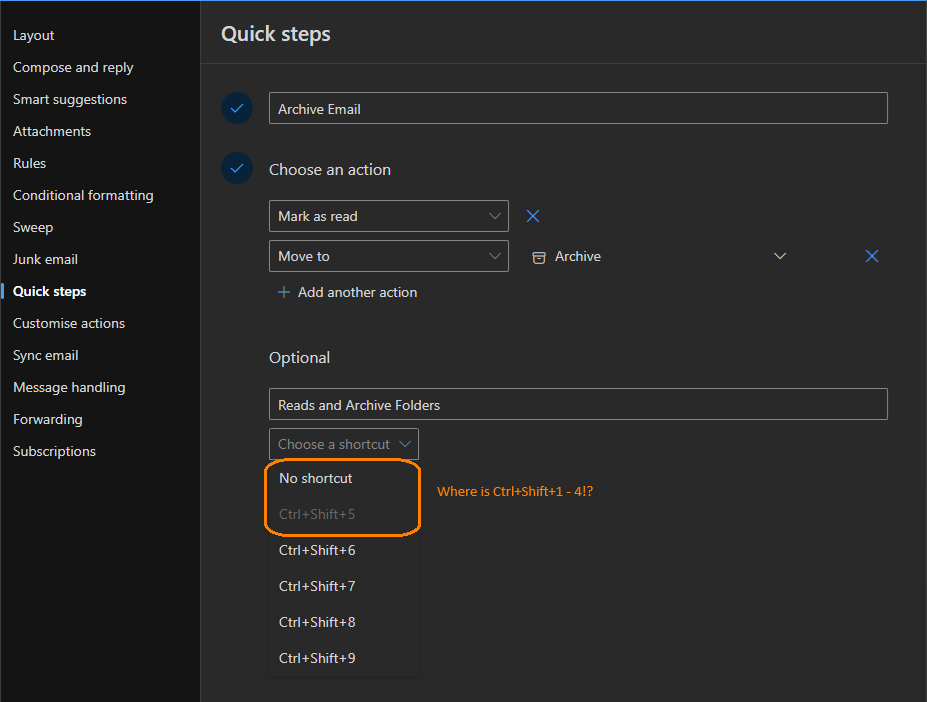Click the plus icon to add another action
This screenshot has width=927, height=702.
pyautogui.click(x=284, y=292)
